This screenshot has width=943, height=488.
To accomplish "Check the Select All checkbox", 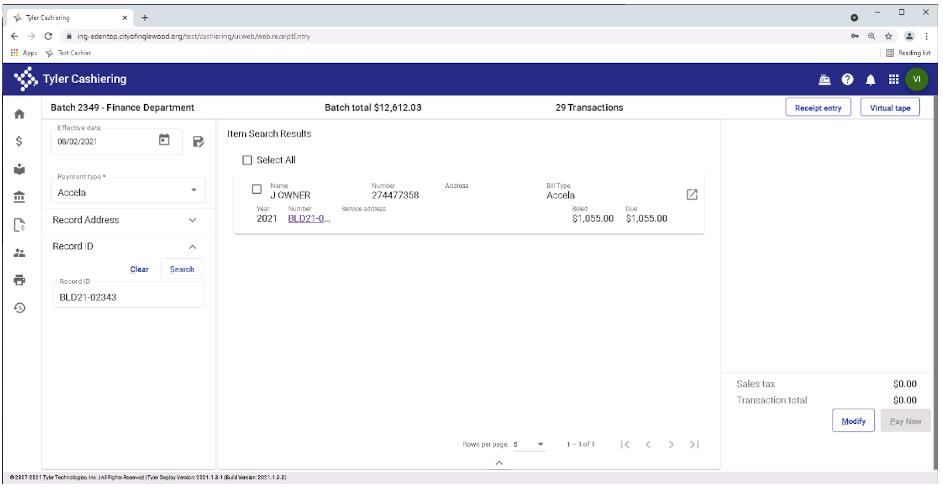I will click(x=247, y=160).
